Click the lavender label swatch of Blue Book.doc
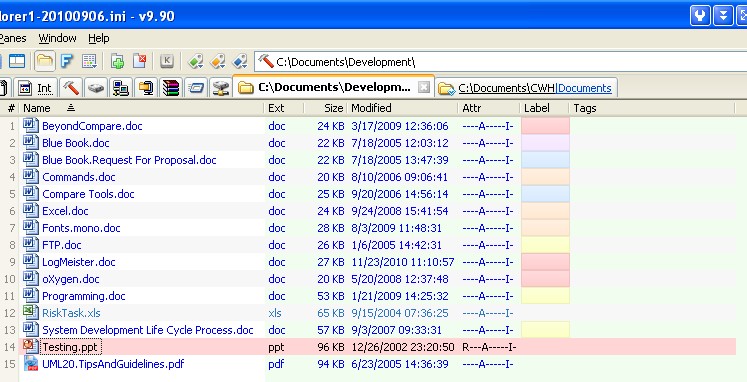Screen dimensions: 747x382 (545, 143)
